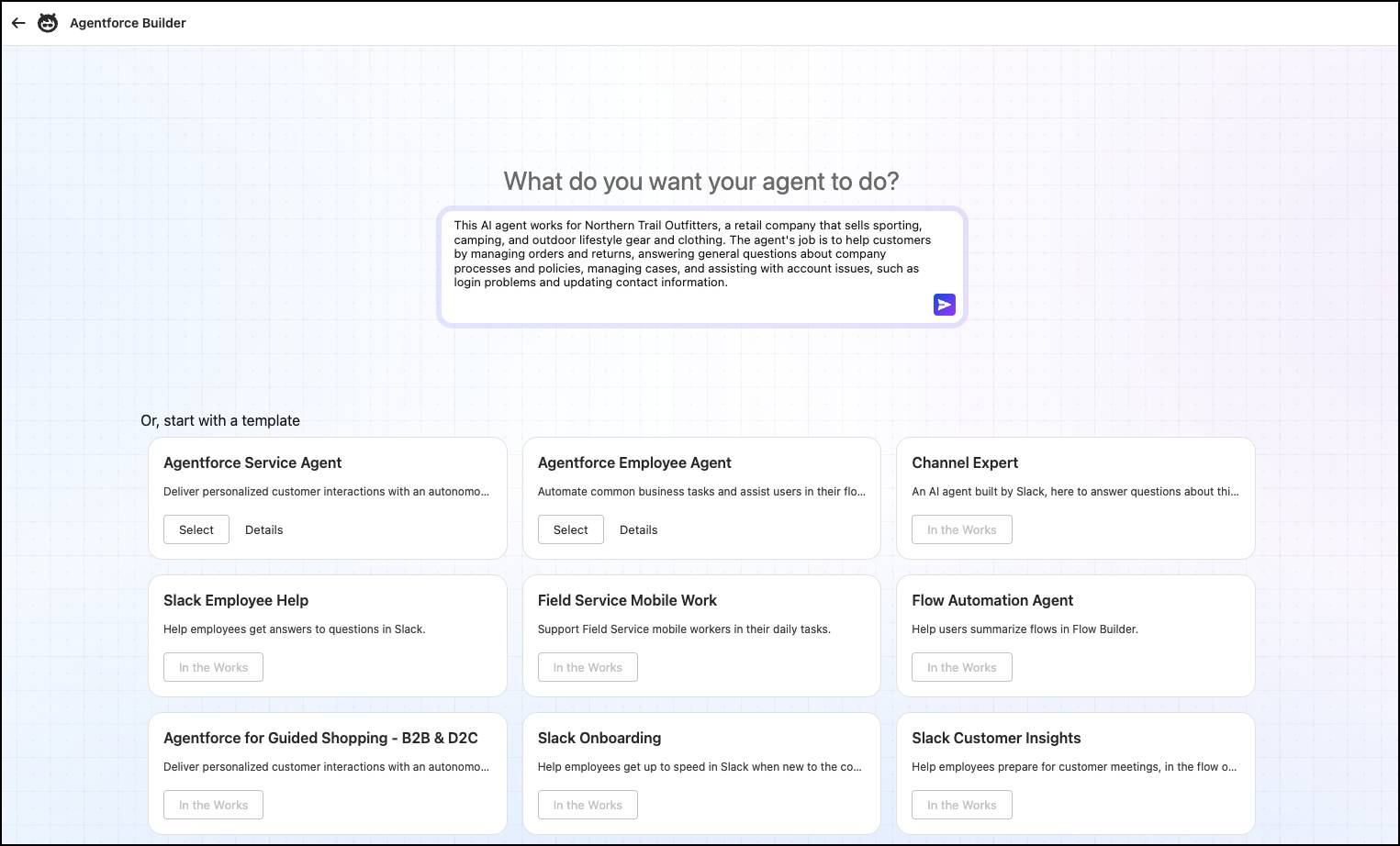Image resolution: width=1400 pixels, height=846 pixels.
Task: Click the Flow Automation Agent card title
Action: (992, 600)
